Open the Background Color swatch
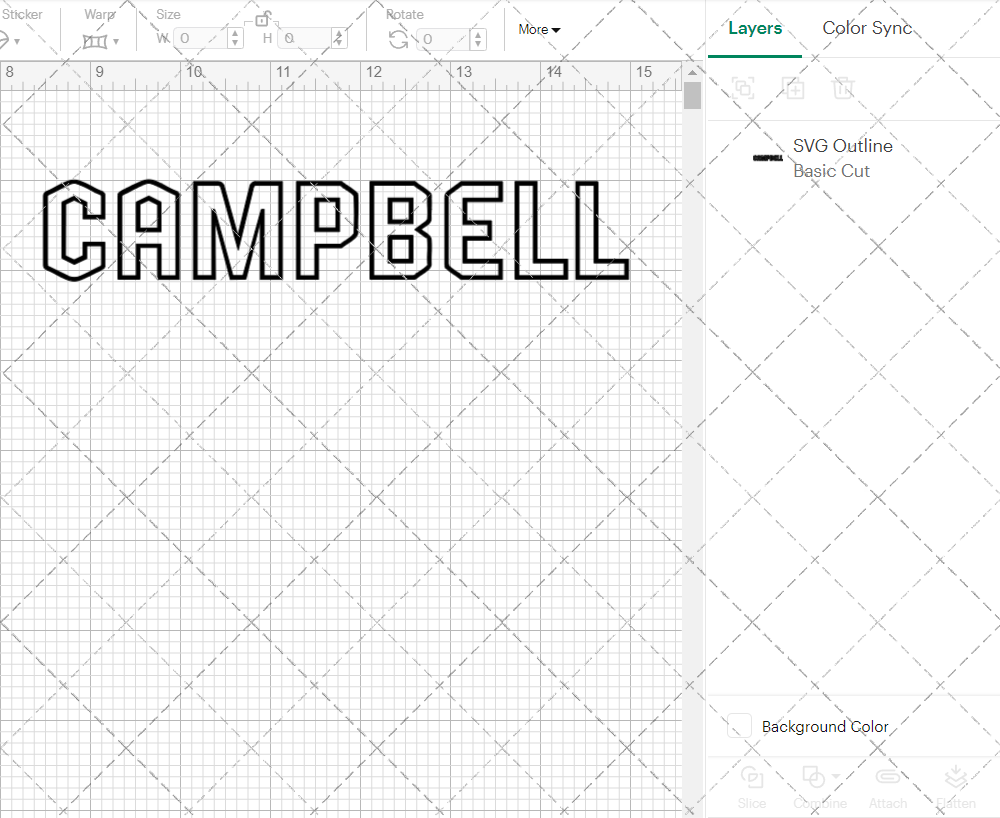 point(738,727)
